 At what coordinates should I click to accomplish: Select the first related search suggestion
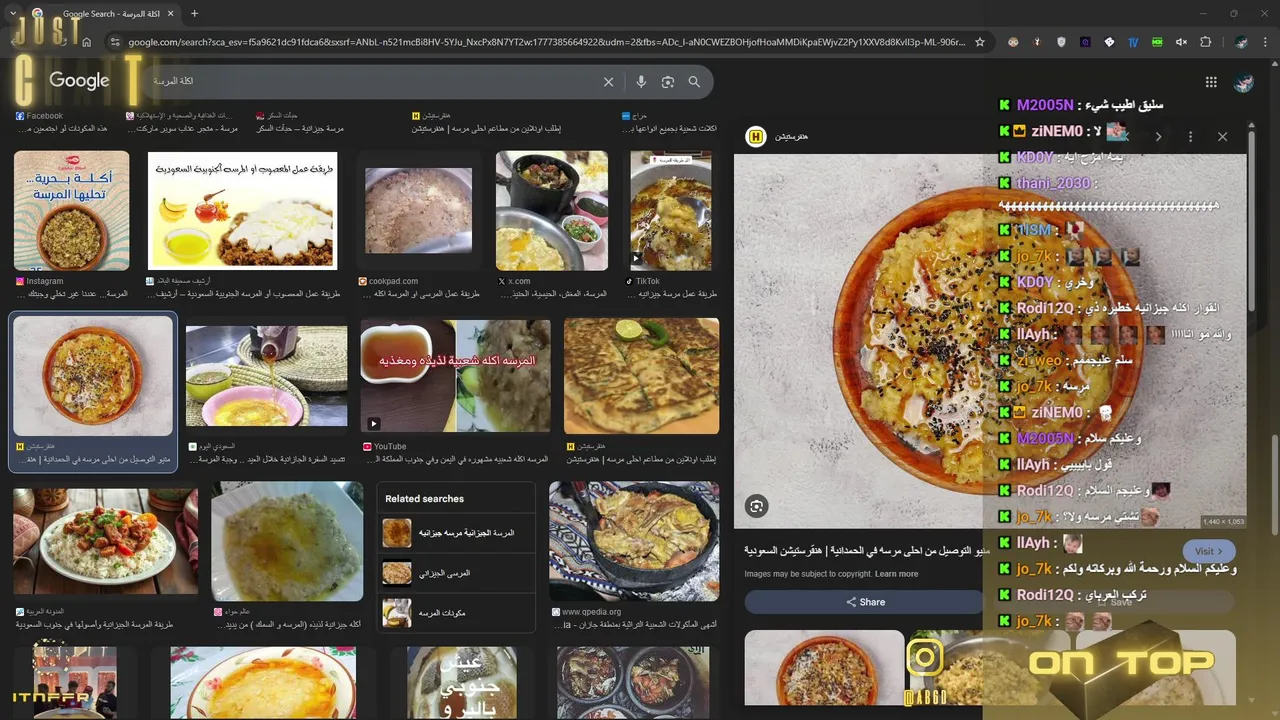click(x=457, y=533)
